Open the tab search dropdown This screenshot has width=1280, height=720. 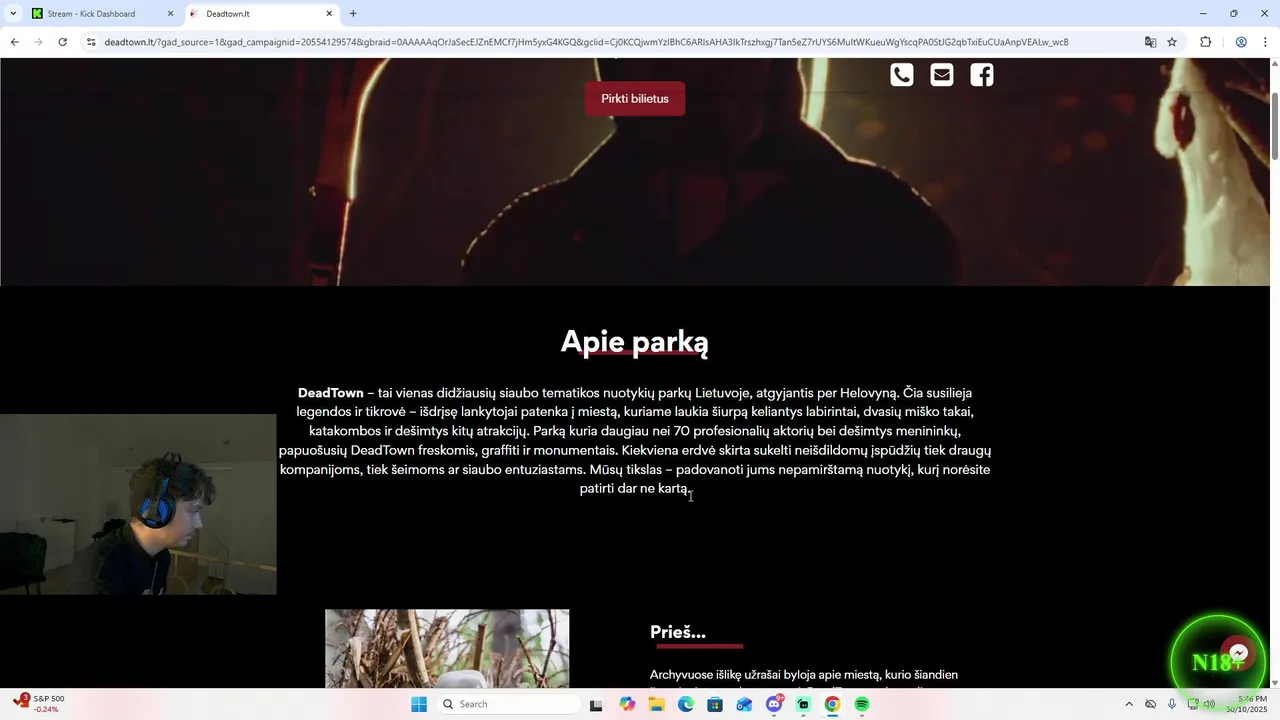point(13,14)
